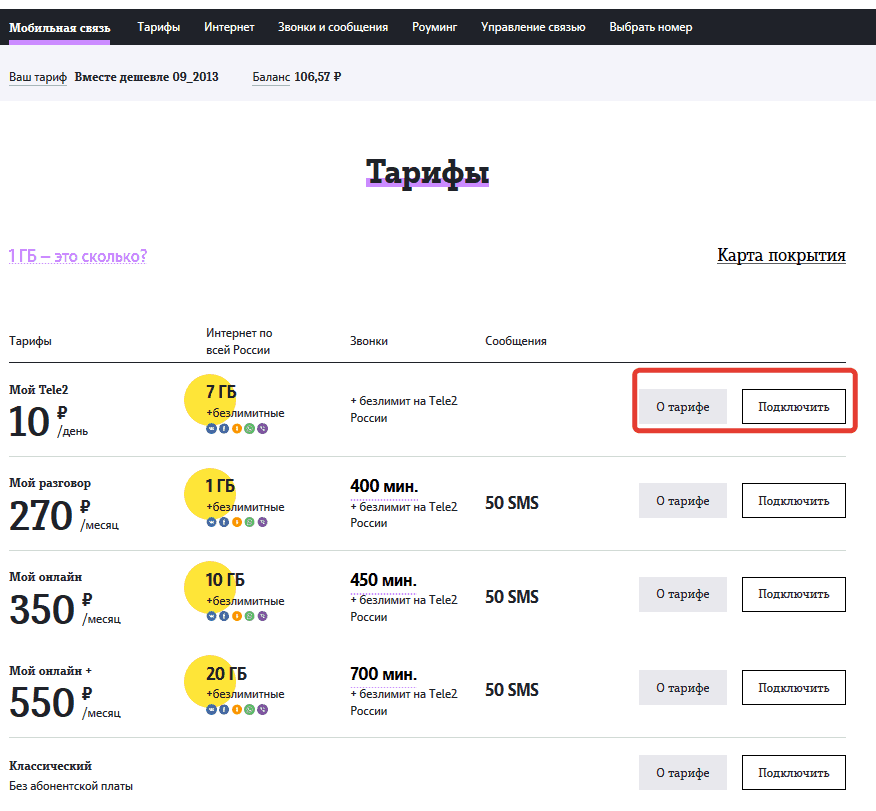Open the Тарифы menu item

pos(159,27)
